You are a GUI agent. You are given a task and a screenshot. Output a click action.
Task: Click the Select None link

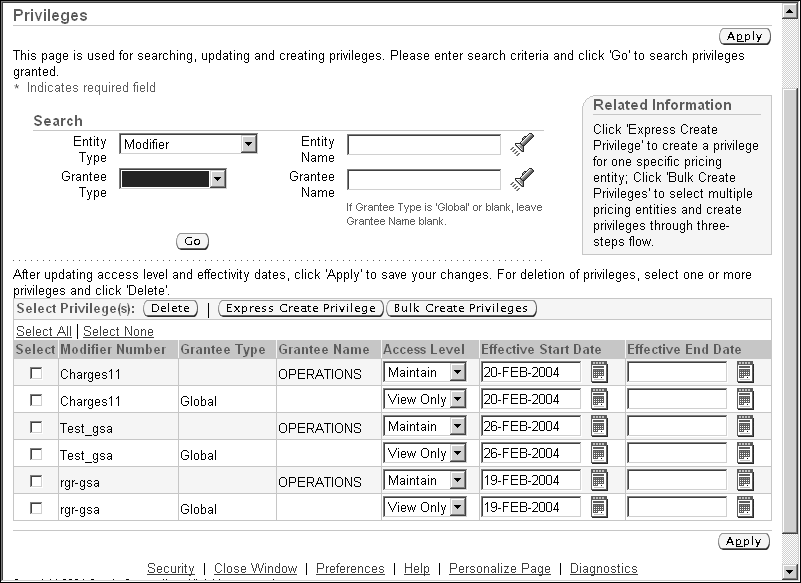point(119,331)
